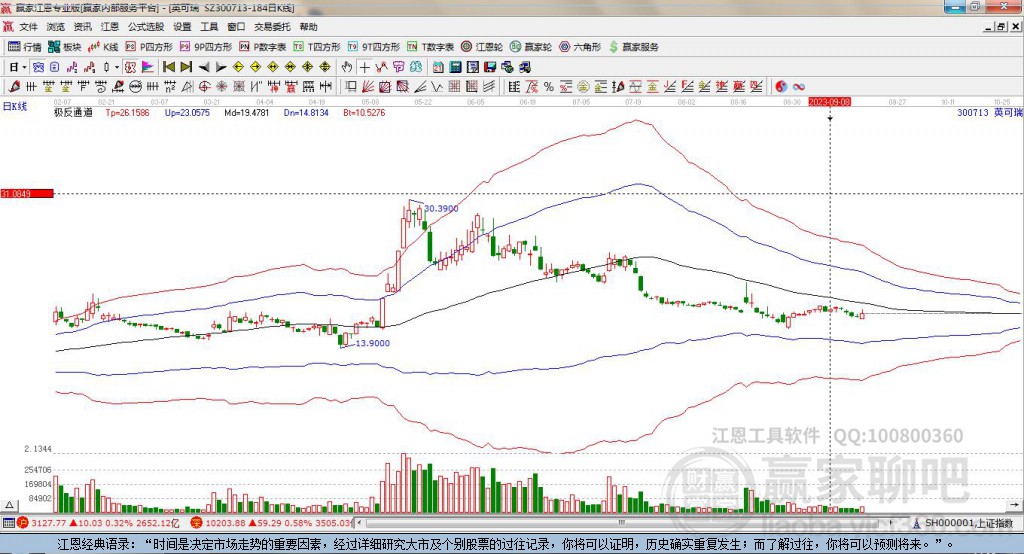Open the T四方形 tool

(x=317, y=47)
